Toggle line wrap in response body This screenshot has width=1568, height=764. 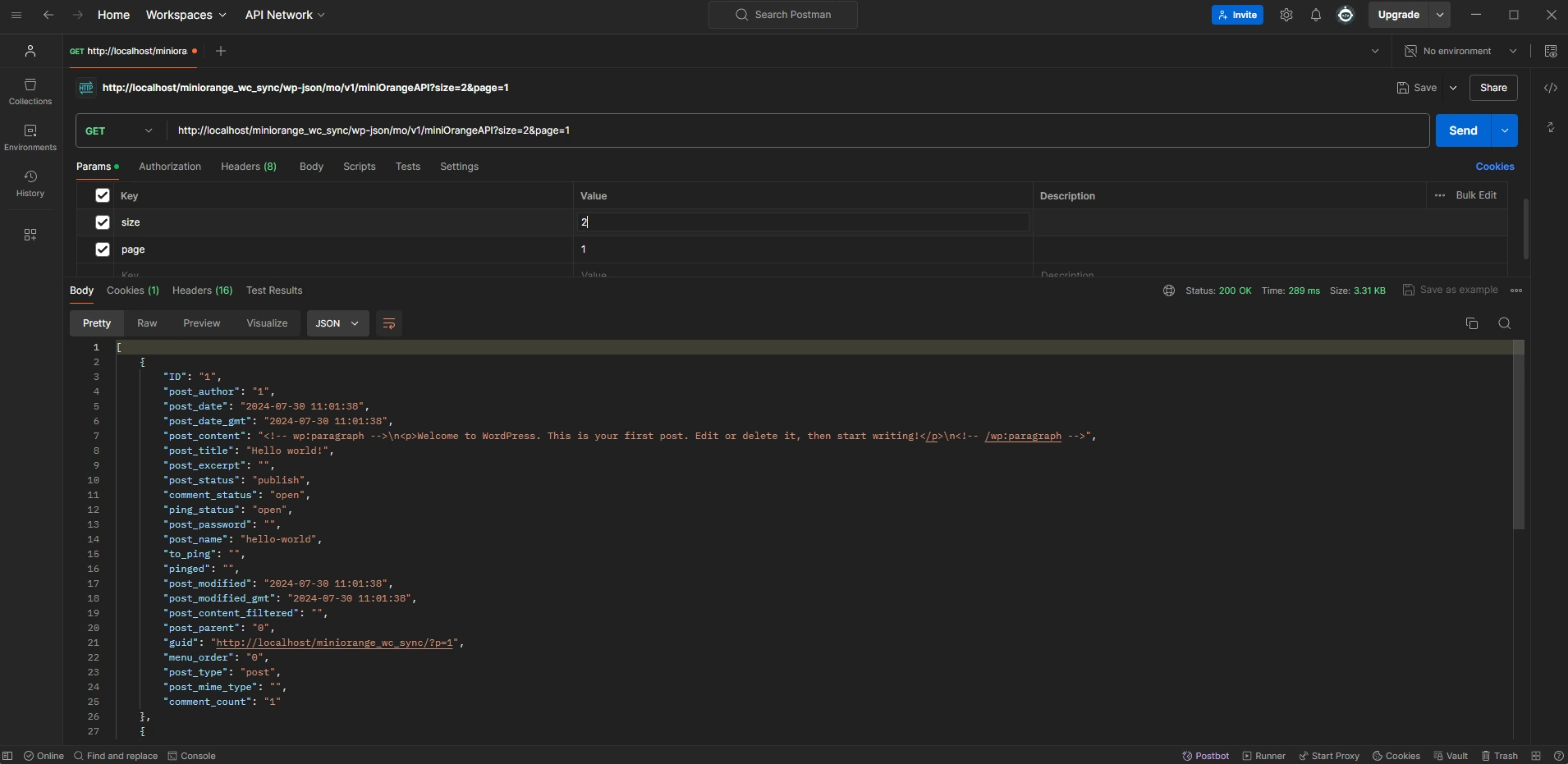click(389, 323)
